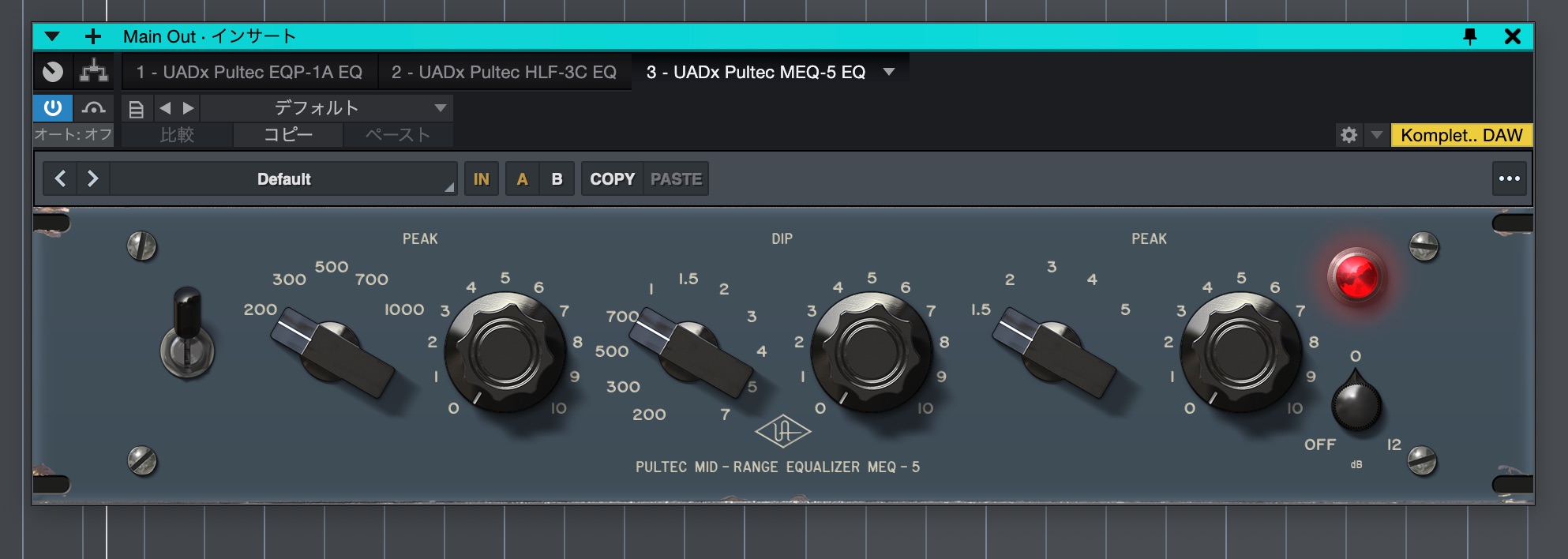Click the low PEAK frequency selector knob
Image resolution: width=1568 pixels, height=559 pixels.
click(332, 353)
